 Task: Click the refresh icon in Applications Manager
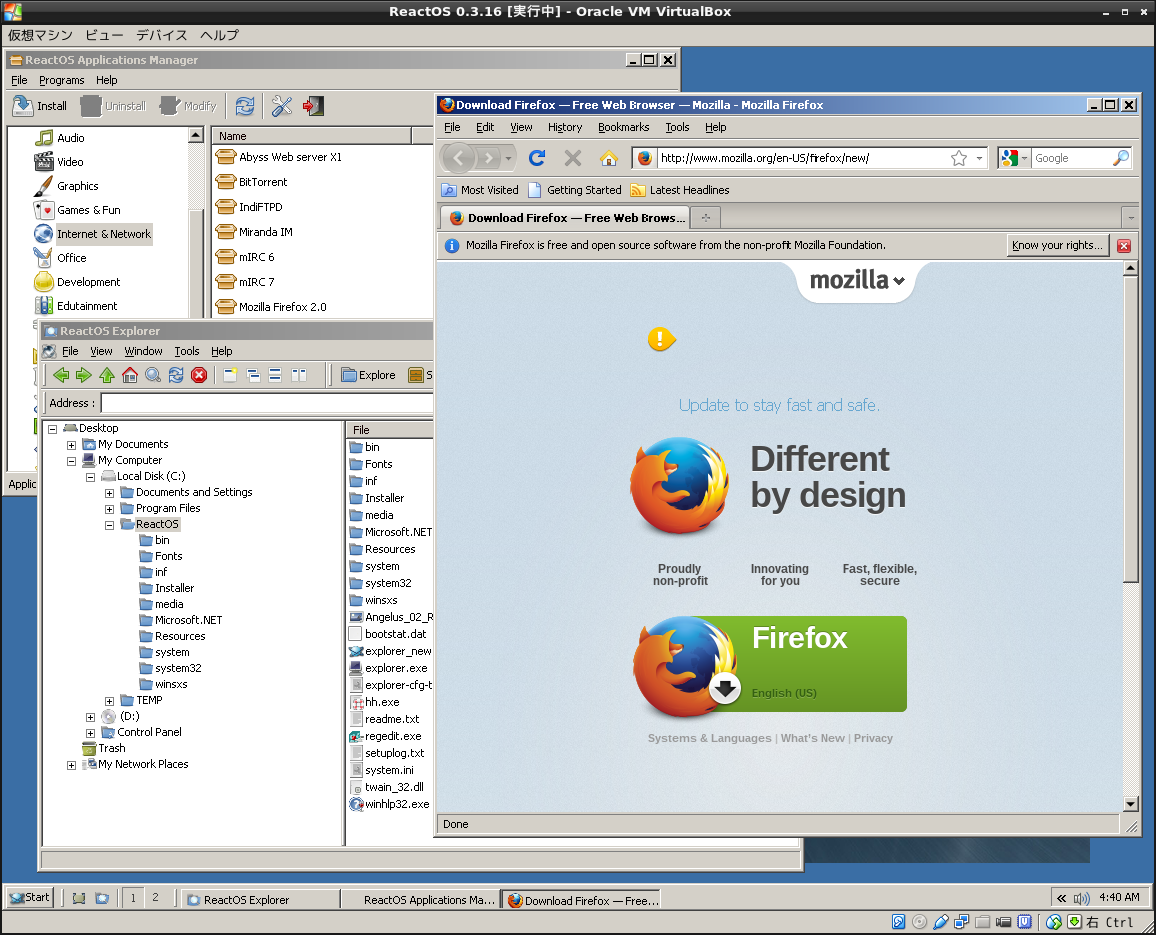click(x=245, y=106)
